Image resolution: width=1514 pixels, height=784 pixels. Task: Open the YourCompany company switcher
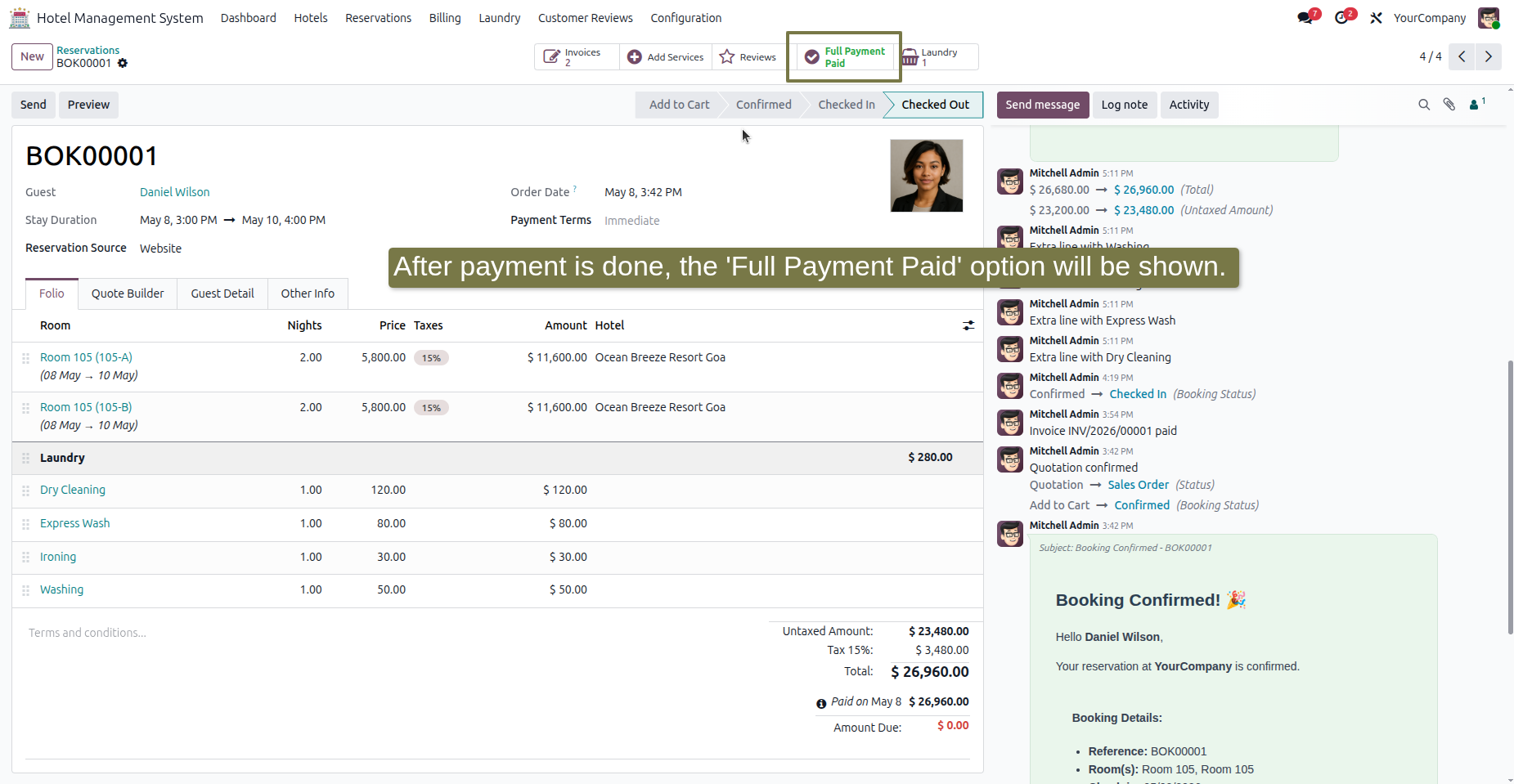1430,18
